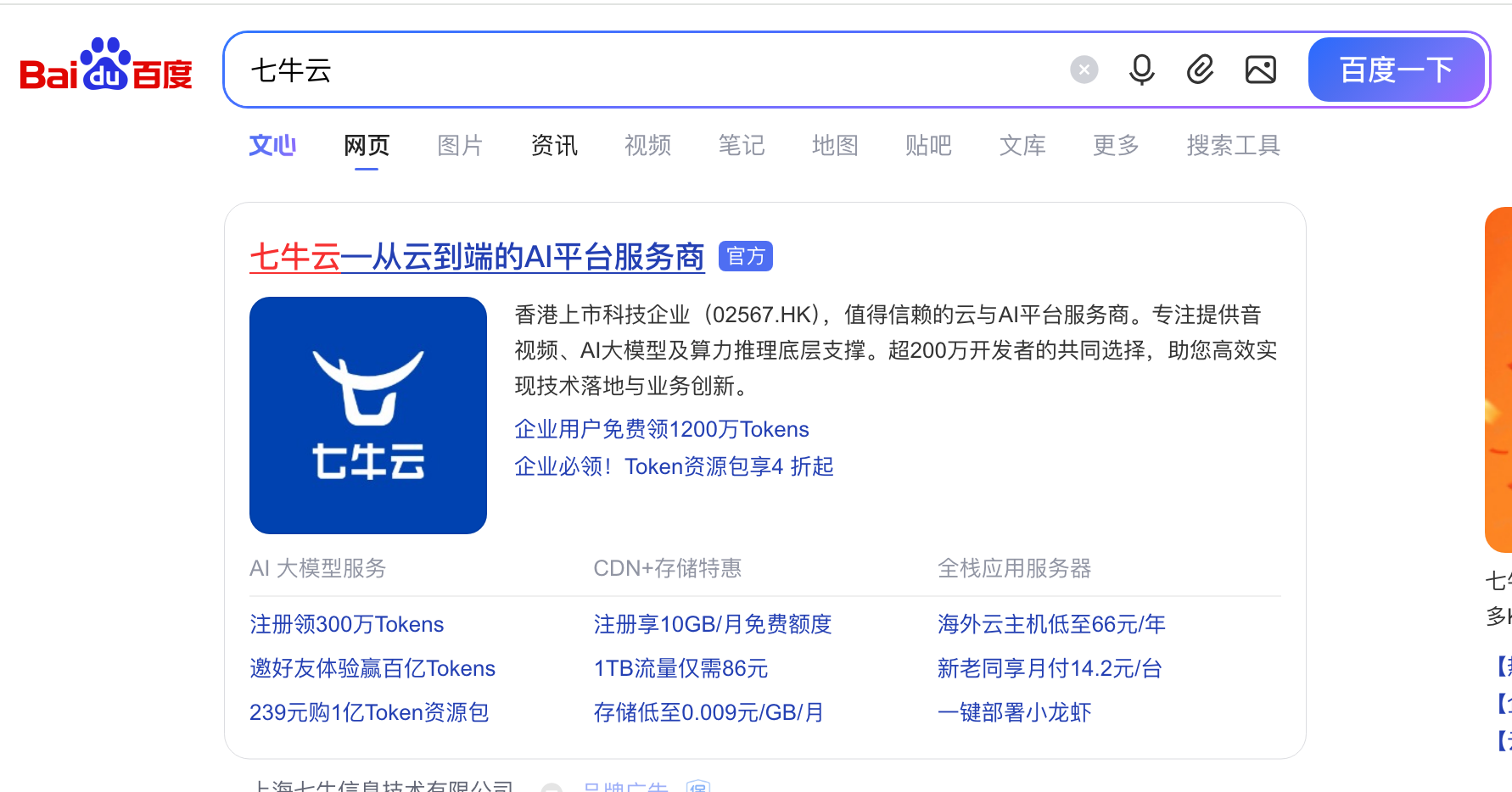Open link 一键部署小龙虾
The width and height of the screenshot is (1512, 792).
(x=1014, y=712)
